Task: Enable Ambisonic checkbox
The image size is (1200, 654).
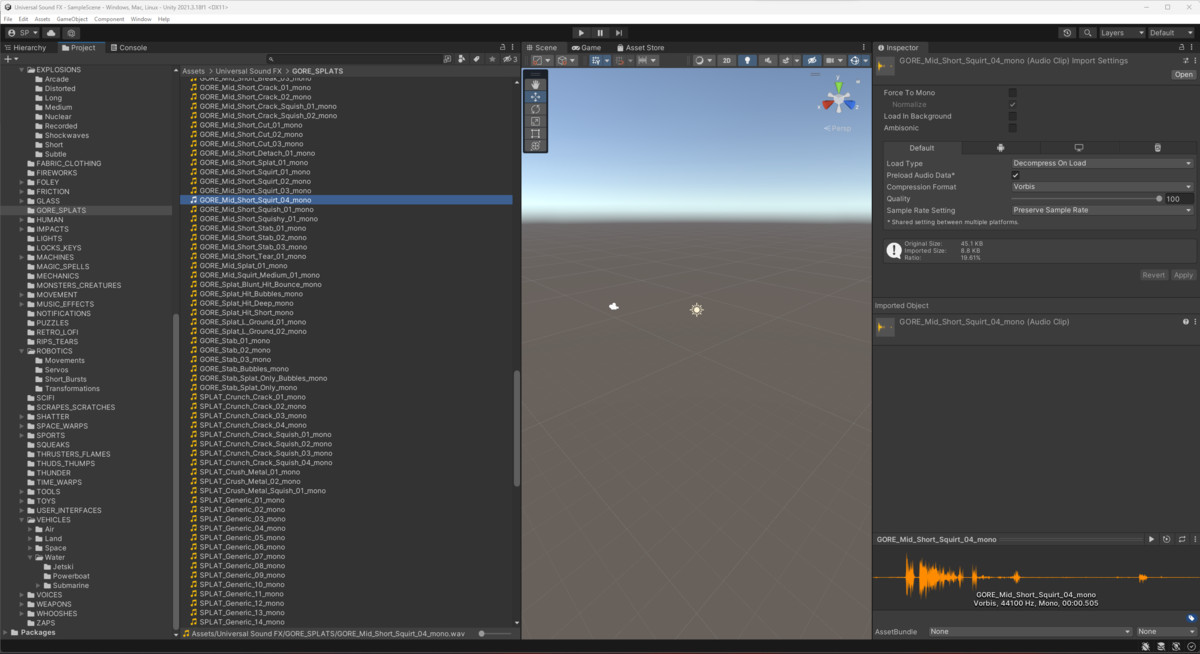Action: 1013,128
